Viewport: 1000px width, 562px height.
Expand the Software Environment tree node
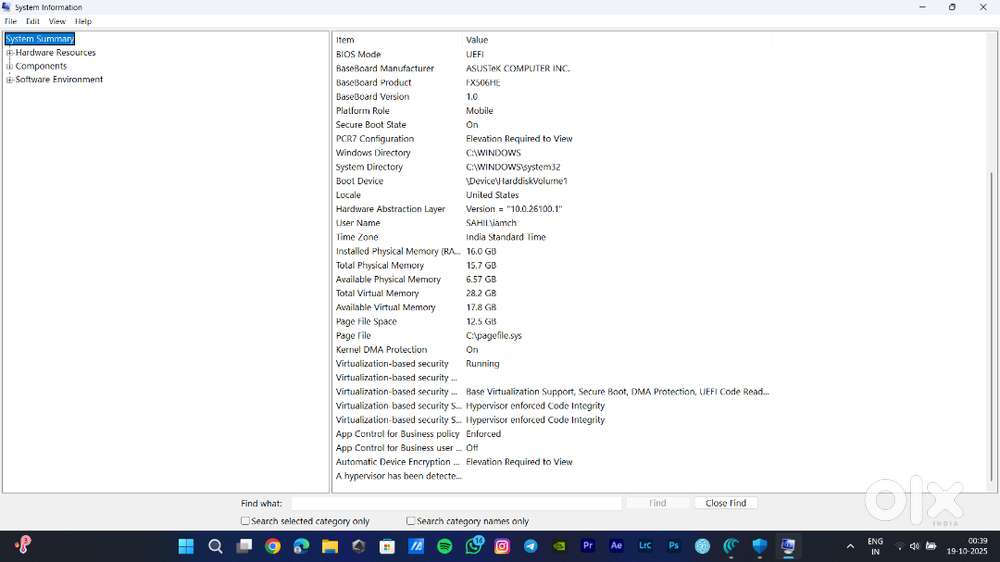coord(10,80)
